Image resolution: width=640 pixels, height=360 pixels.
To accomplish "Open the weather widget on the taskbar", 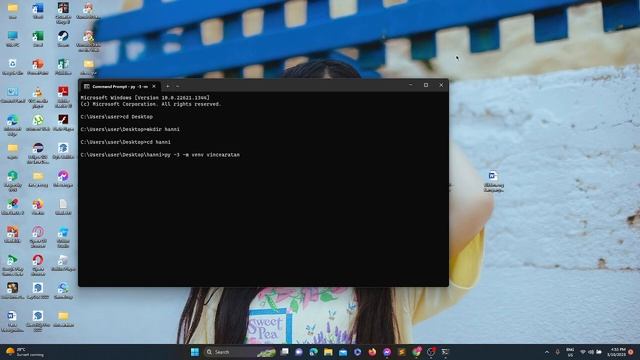I will point(24,352).
